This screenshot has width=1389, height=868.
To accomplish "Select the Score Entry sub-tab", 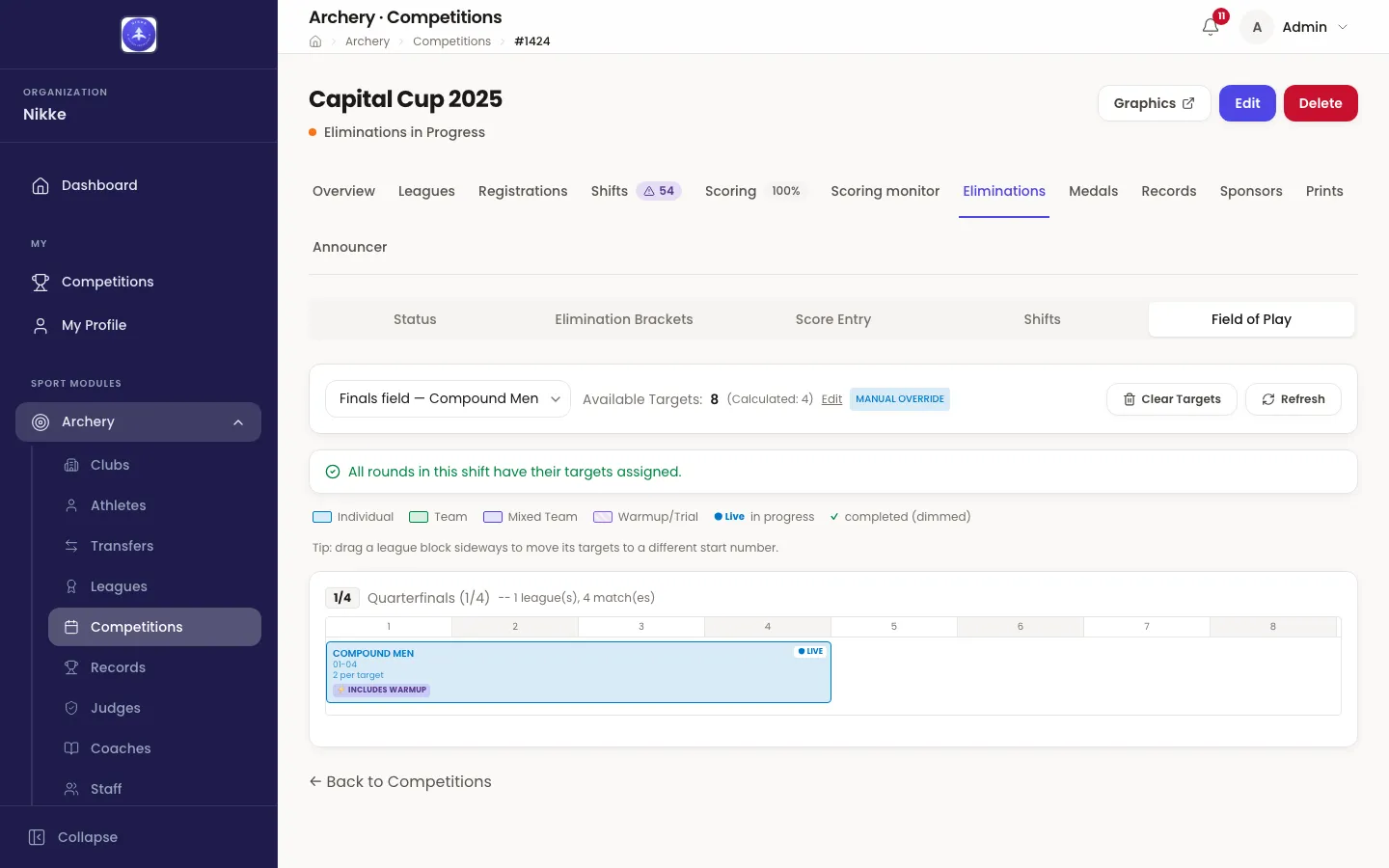I will pyautogui.click(x=833, y=319).
